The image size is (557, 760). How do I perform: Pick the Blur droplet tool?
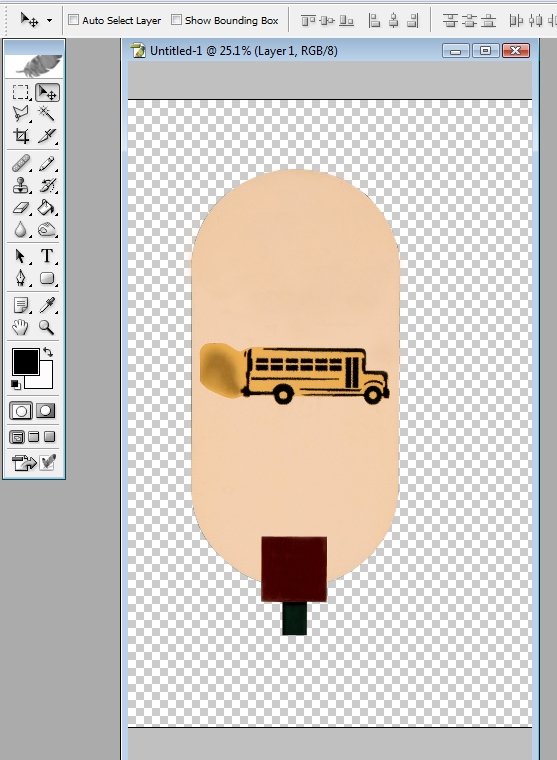[20, 229]
